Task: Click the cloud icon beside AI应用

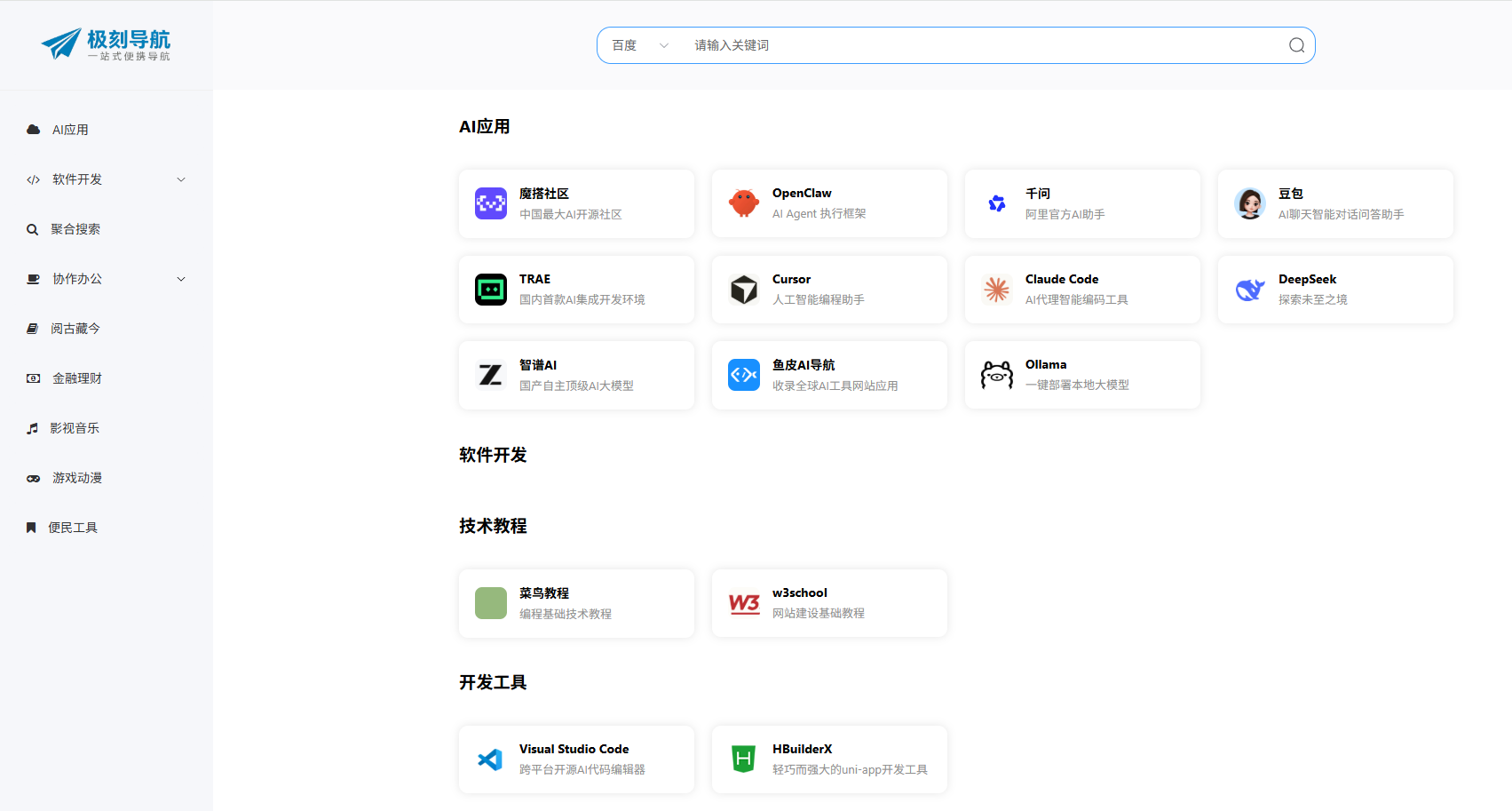Action: click(x=34, y=130)
